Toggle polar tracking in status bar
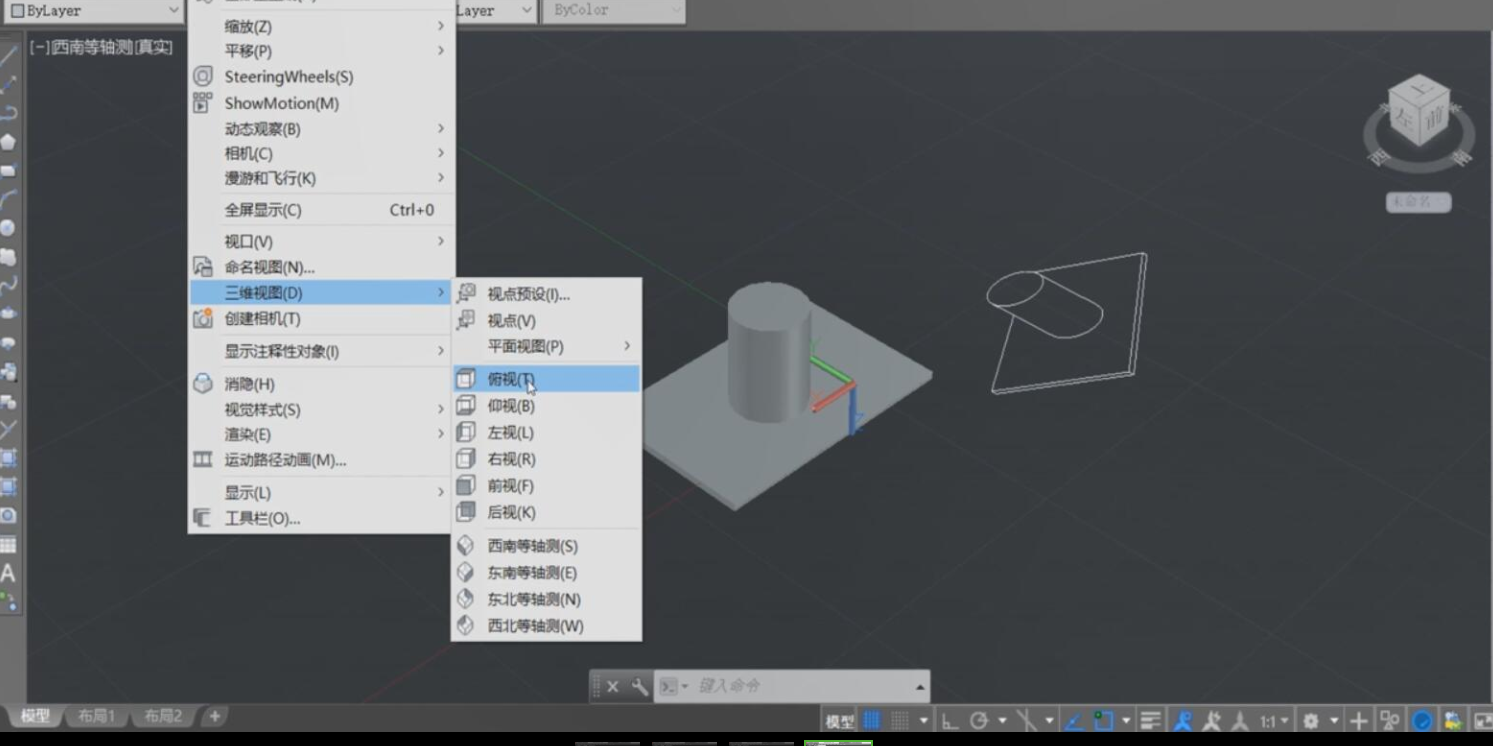1493x746 pixels. coord(979,720)
